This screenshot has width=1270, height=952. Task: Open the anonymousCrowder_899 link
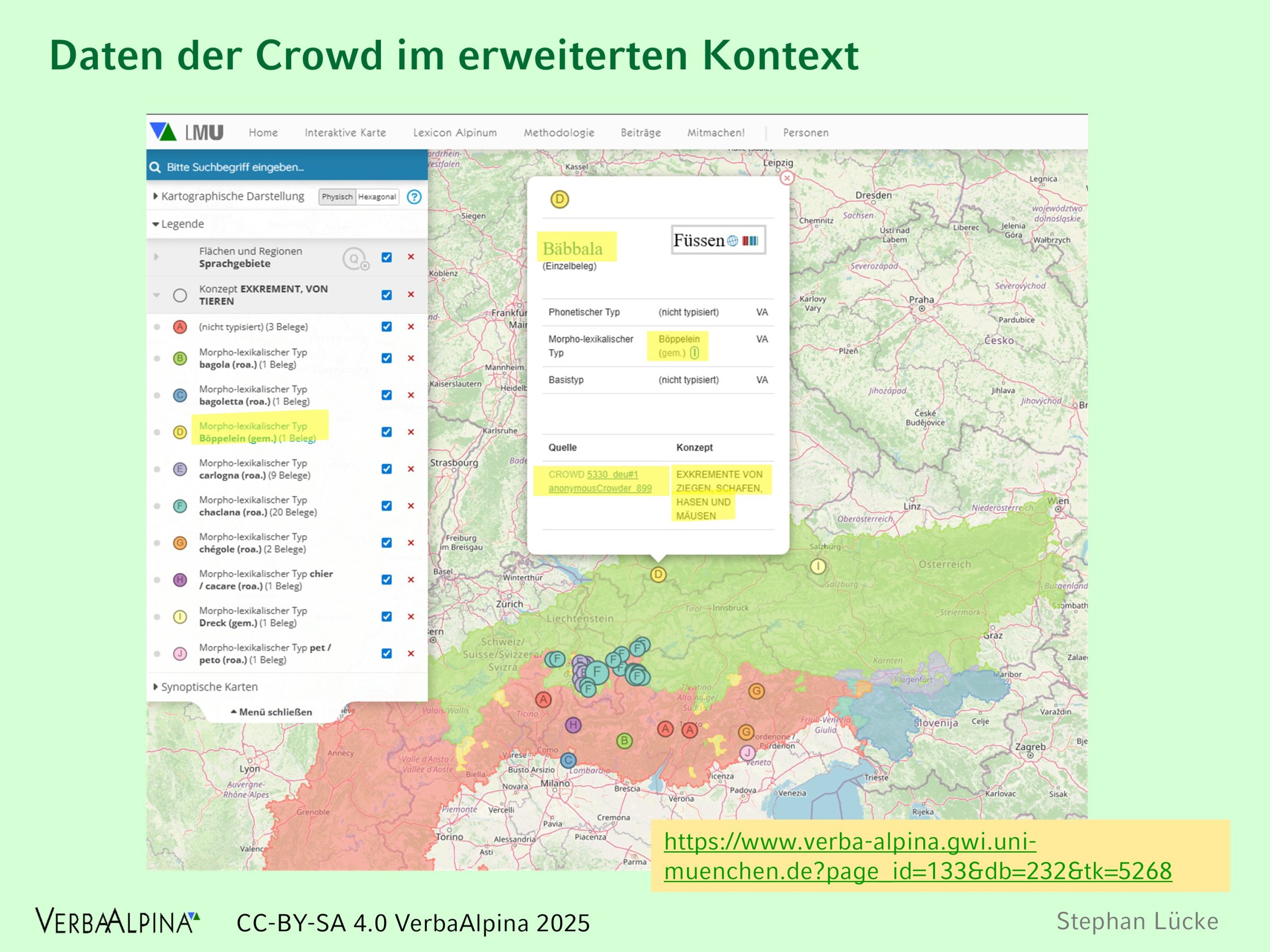[x=600, y=488]
